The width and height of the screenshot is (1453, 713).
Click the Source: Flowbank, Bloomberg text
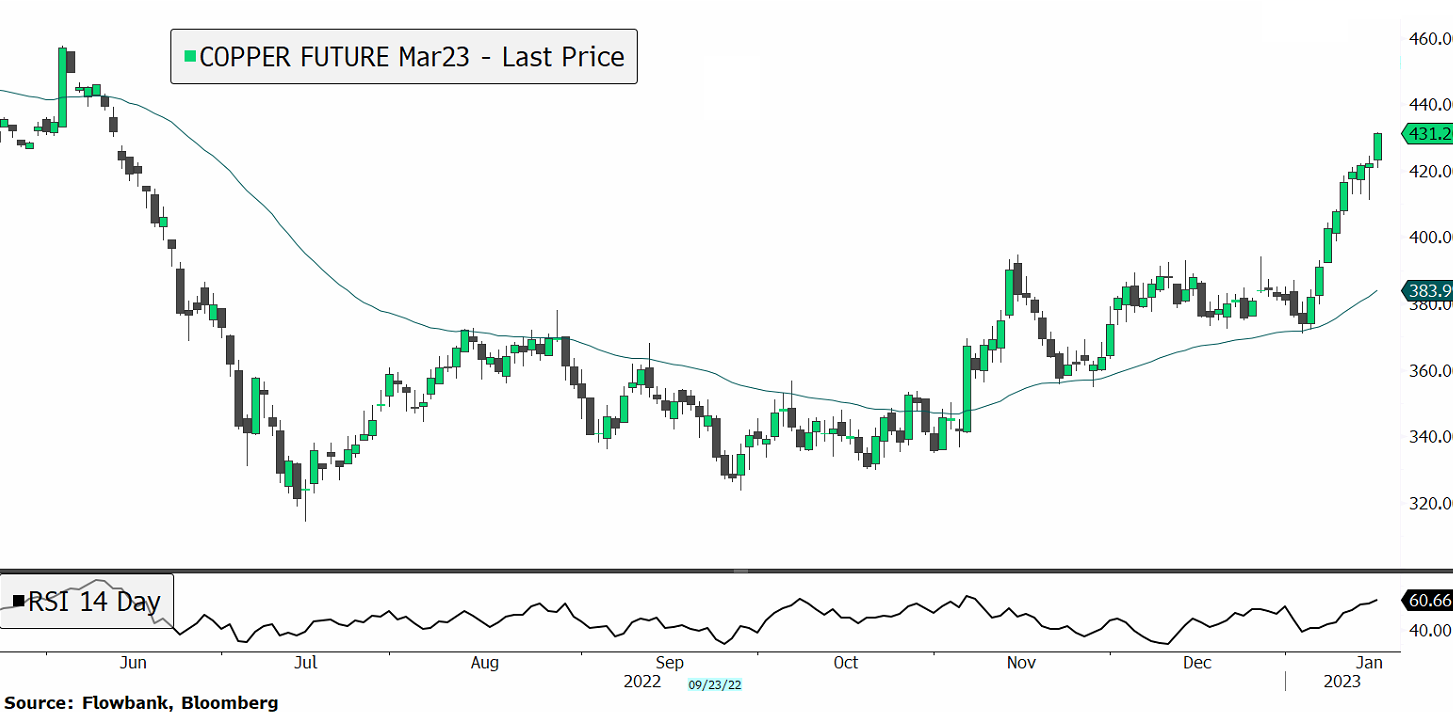pos(141,703)
